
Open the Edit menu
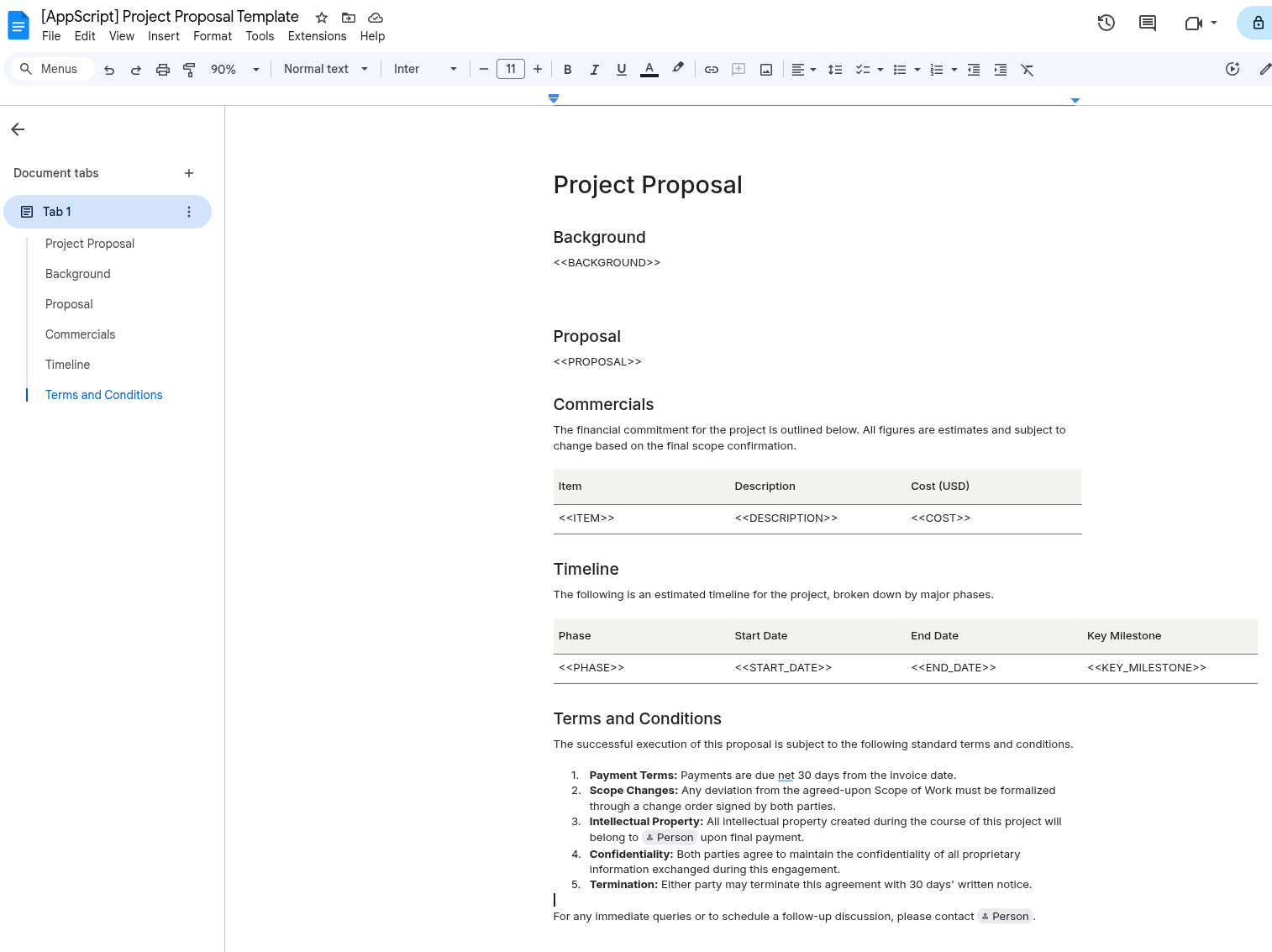[85, 36]
